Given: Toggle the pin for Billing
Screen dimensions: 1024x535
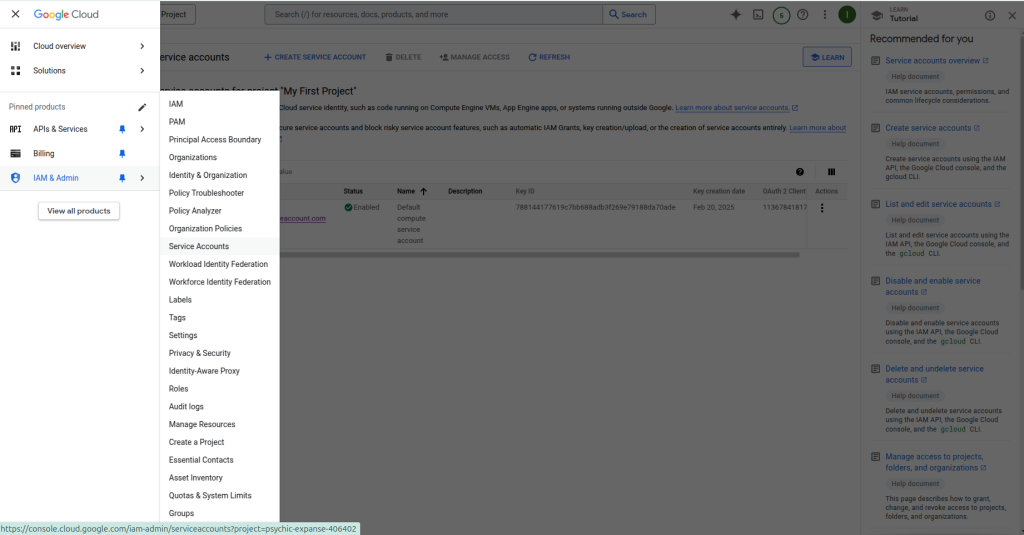Looking at the screenshot, I should click(x=122, y=154).
